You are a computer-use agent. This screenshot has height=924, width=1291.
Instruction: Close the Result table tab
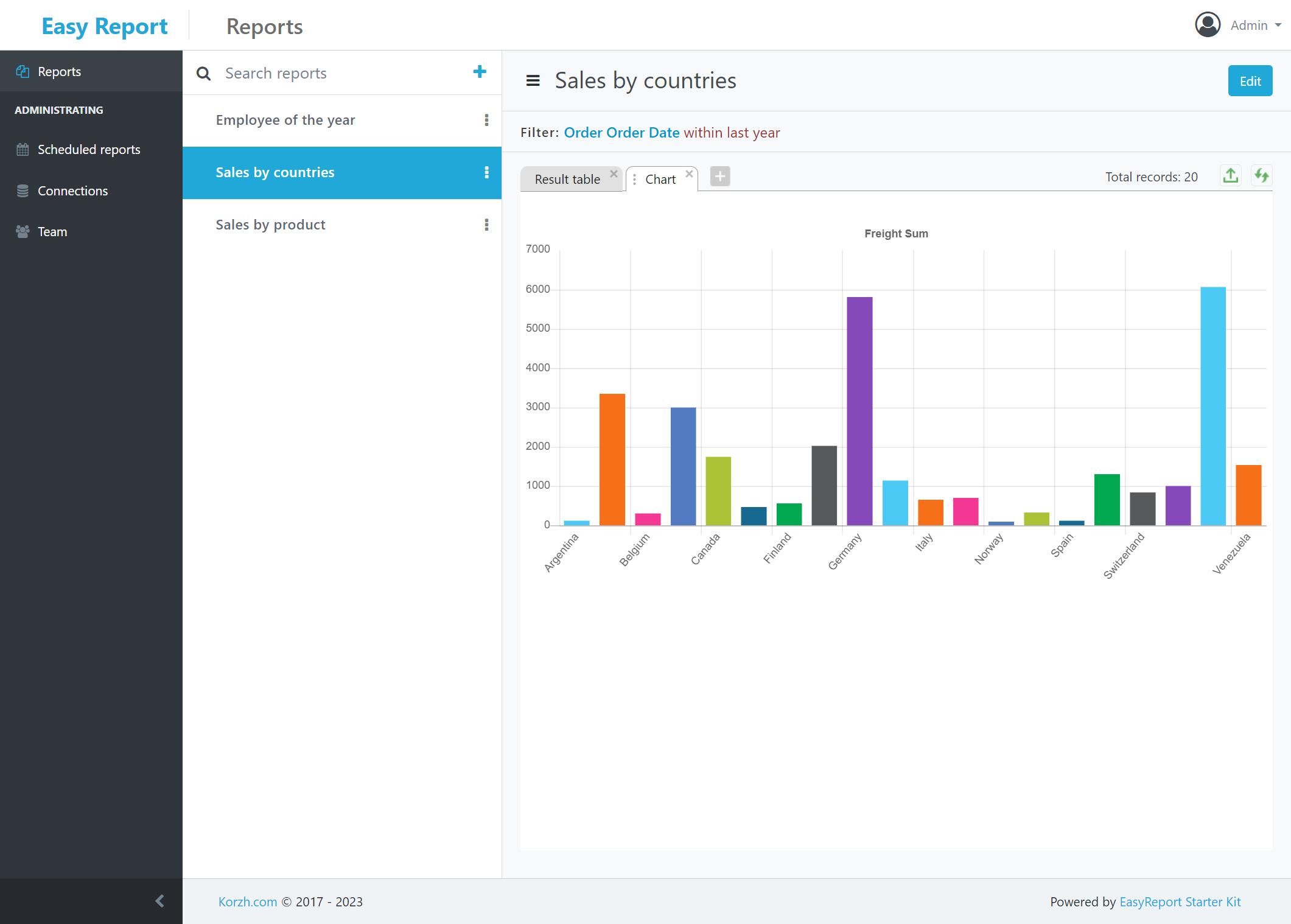[x=614, y=173]
